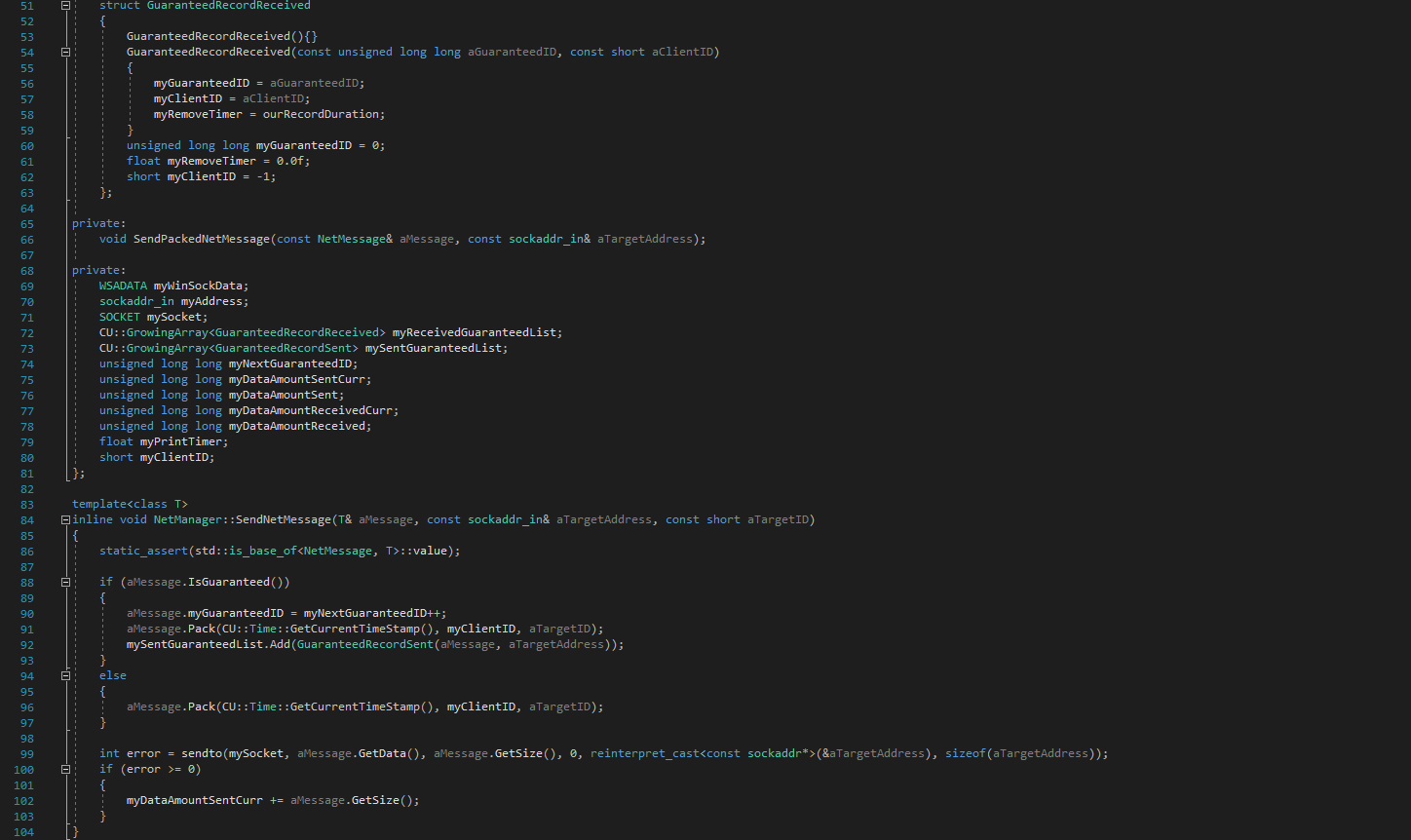
Task: Click myClientID declaration on line 80
Action: click(x=174, y=457)
